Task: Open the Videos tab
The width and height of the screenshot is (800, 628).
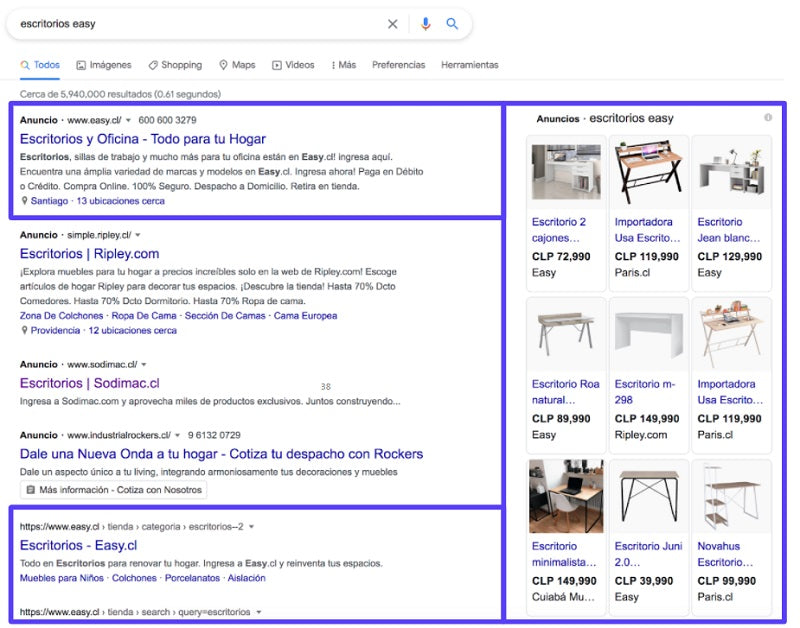Action: [293, 65]
